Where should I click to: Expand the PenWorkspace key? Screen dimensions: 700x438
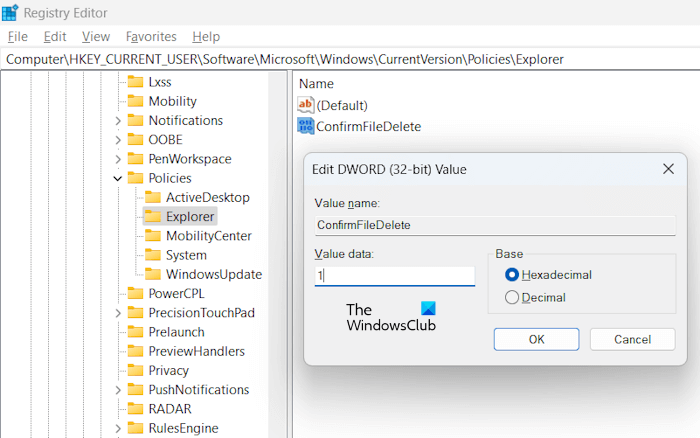click(x=118, y=159)
